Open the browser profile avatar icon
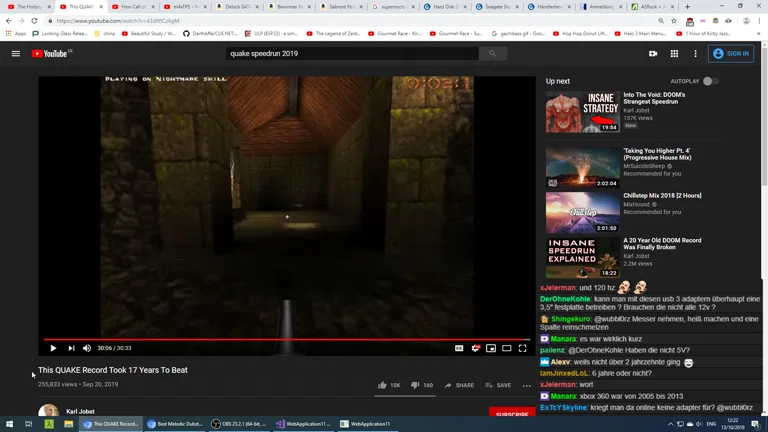The height and width of the screenshot is (432, 768). tap(746, 21)
